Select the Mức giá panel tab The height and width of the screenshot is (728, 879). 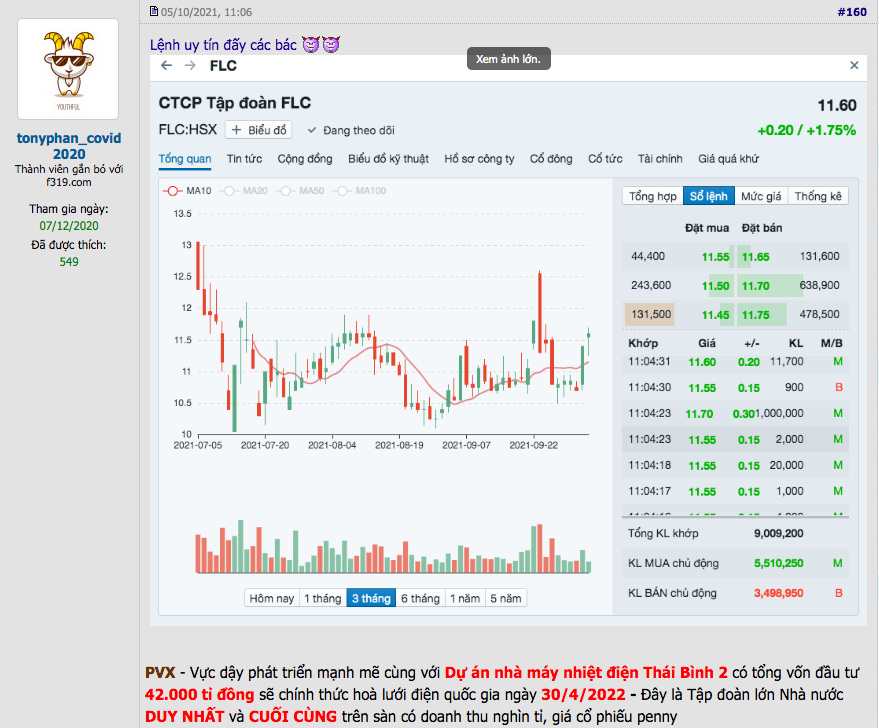coord(761,196)
